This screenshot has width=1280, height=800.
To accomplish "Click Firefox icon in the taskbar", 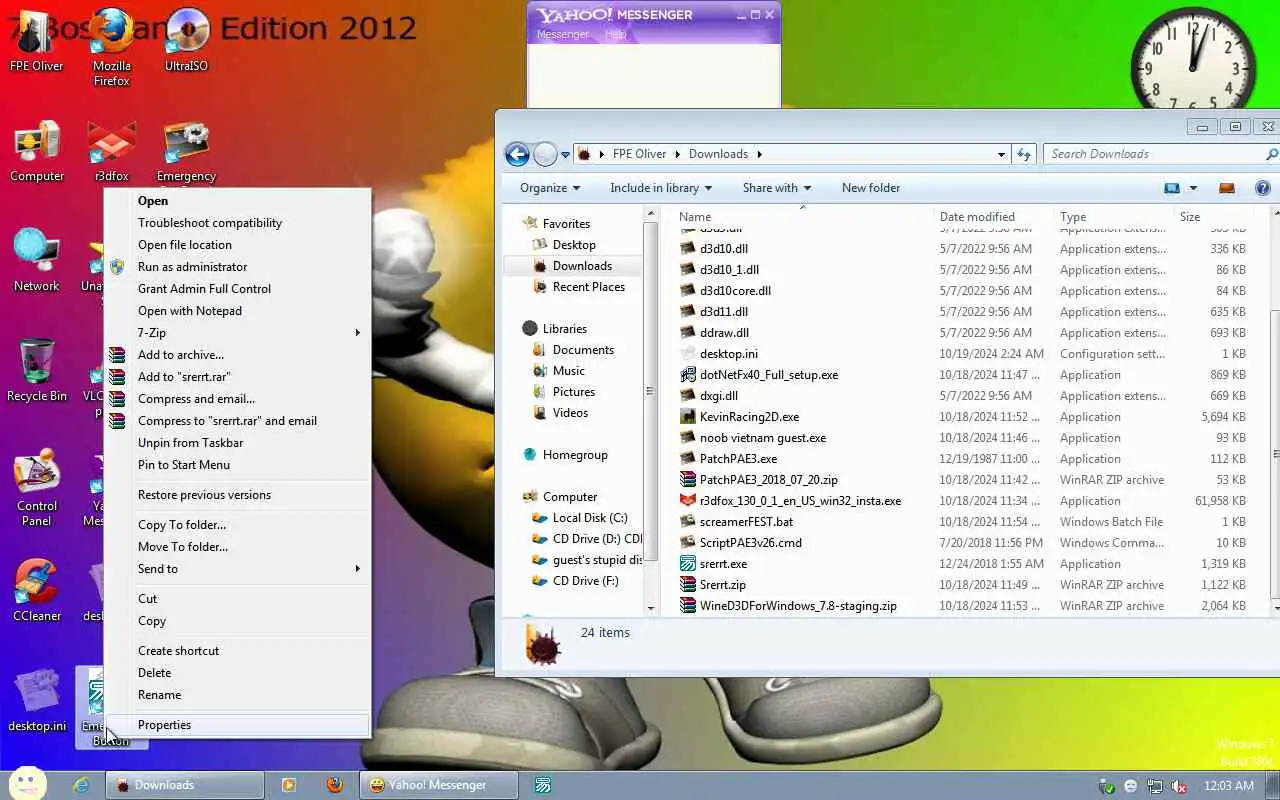I will (334, 785).
